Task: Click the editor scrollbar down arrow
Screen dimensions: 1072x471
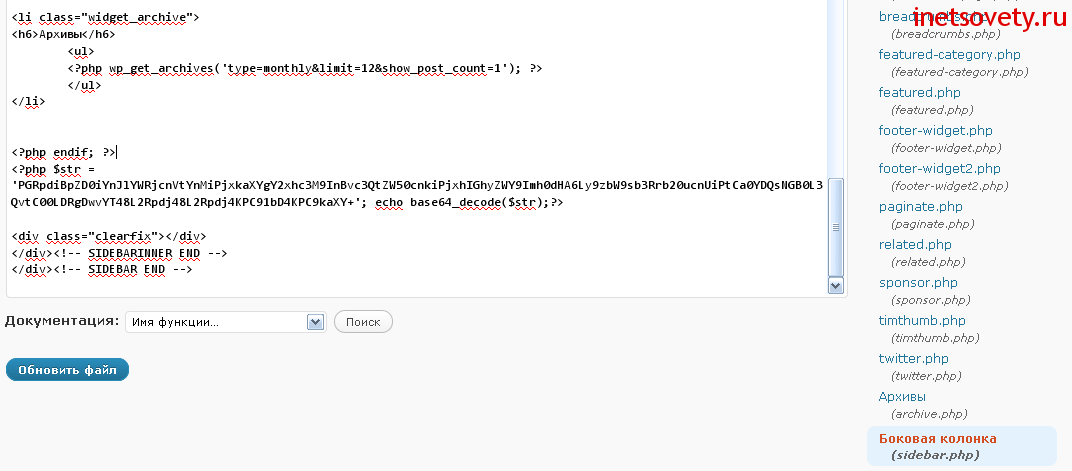Action: (835, 286)
